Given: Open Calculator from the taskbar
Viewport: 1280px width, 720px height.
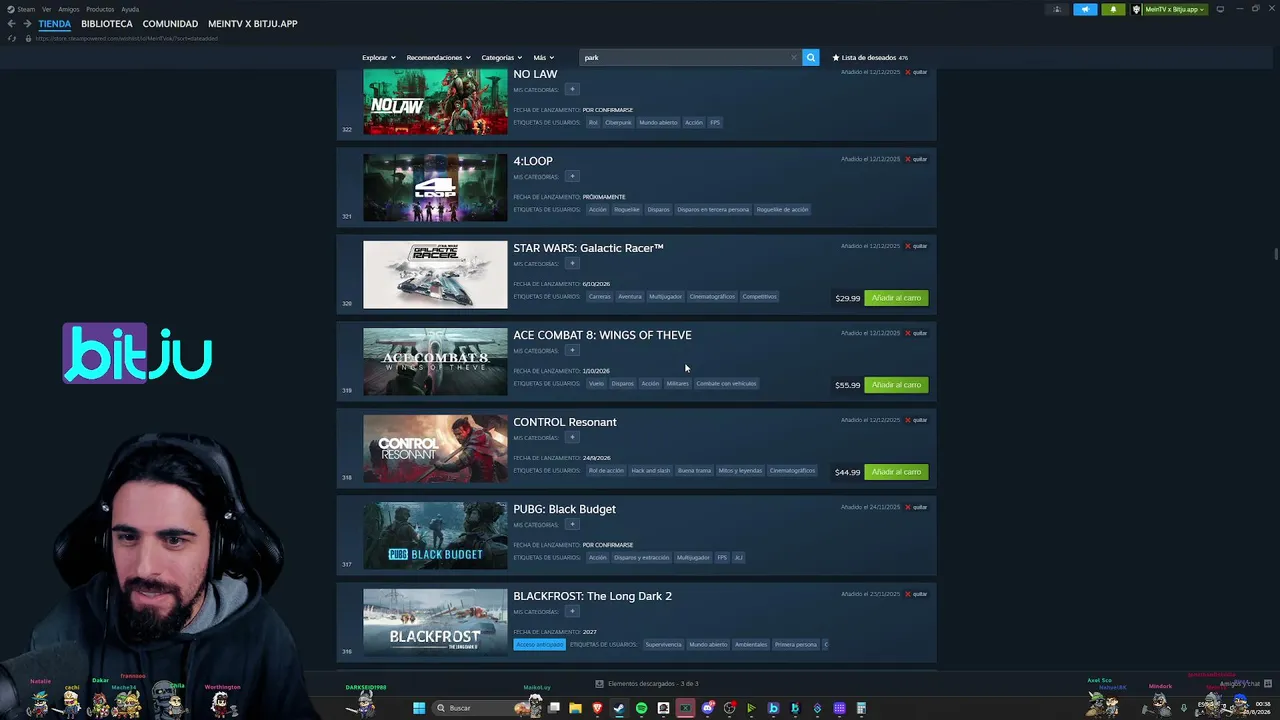Looking at the screenshot, I should (861, 708).
